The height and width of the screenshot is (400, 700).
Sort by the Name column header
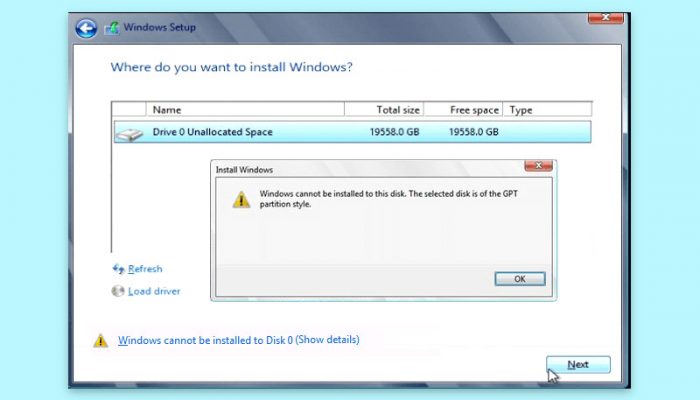(x=245, y=110)
